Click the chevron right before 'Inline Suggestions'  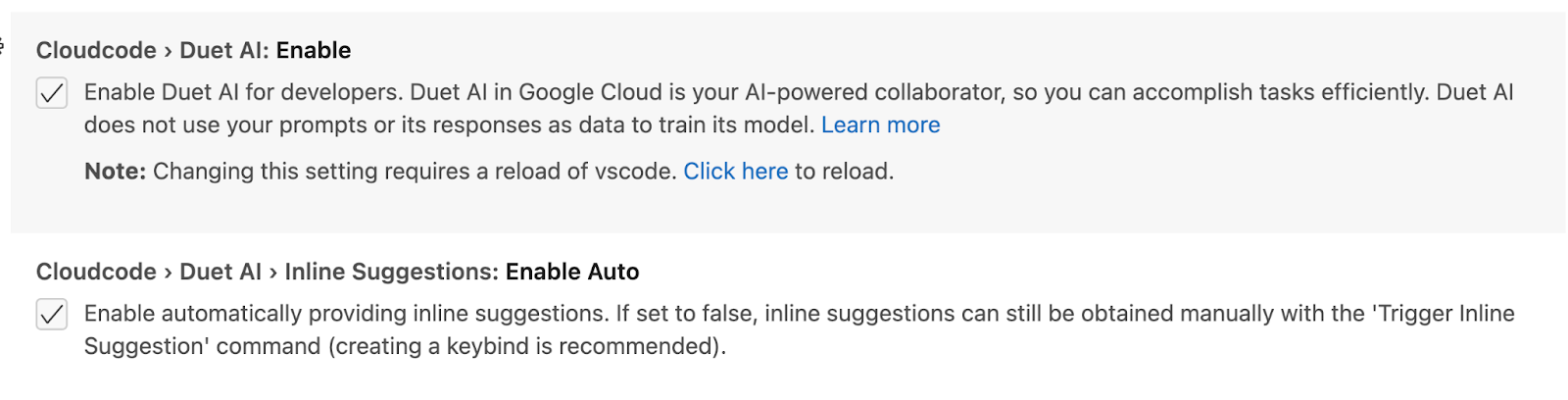(273, 273)
